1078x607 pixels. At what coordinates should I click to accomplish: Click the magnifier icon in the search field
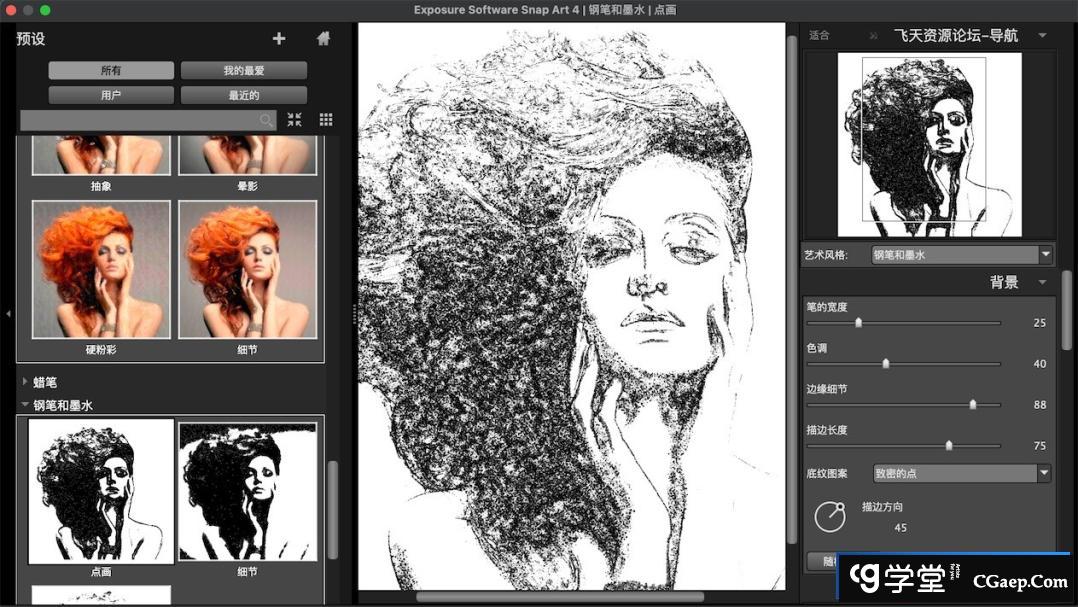266,120
